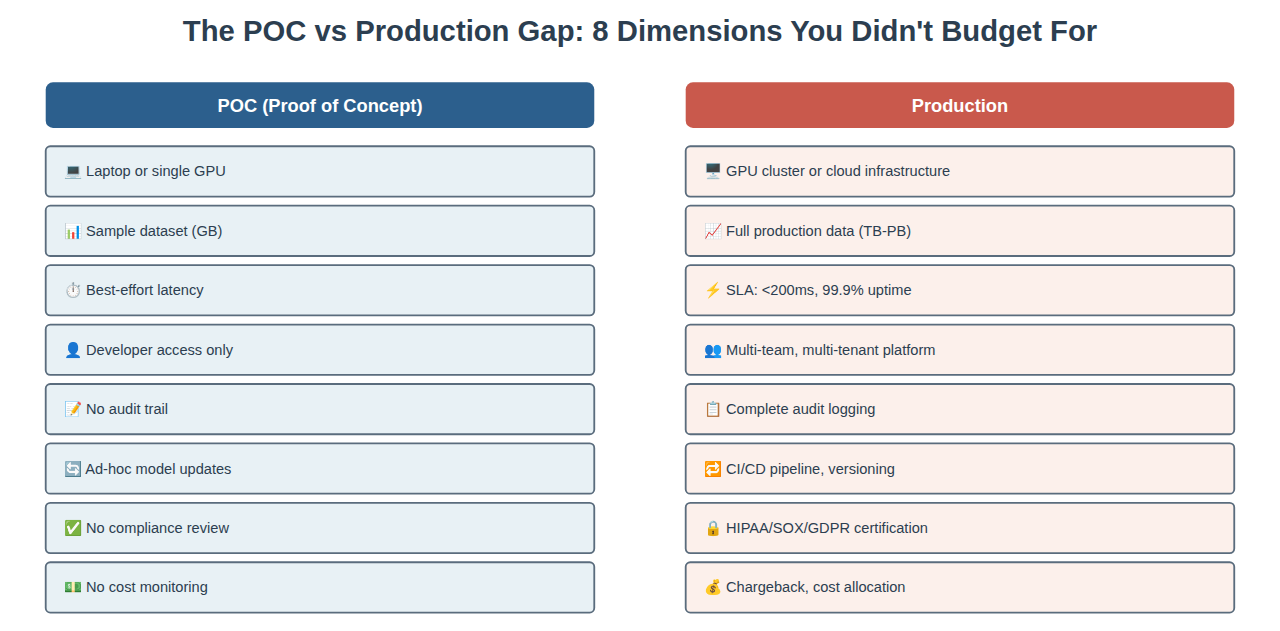Screen dimensions: 1280x631
Task: Click the clipboard icon beside Complete audit logging
Action: [x=713, y=409]
